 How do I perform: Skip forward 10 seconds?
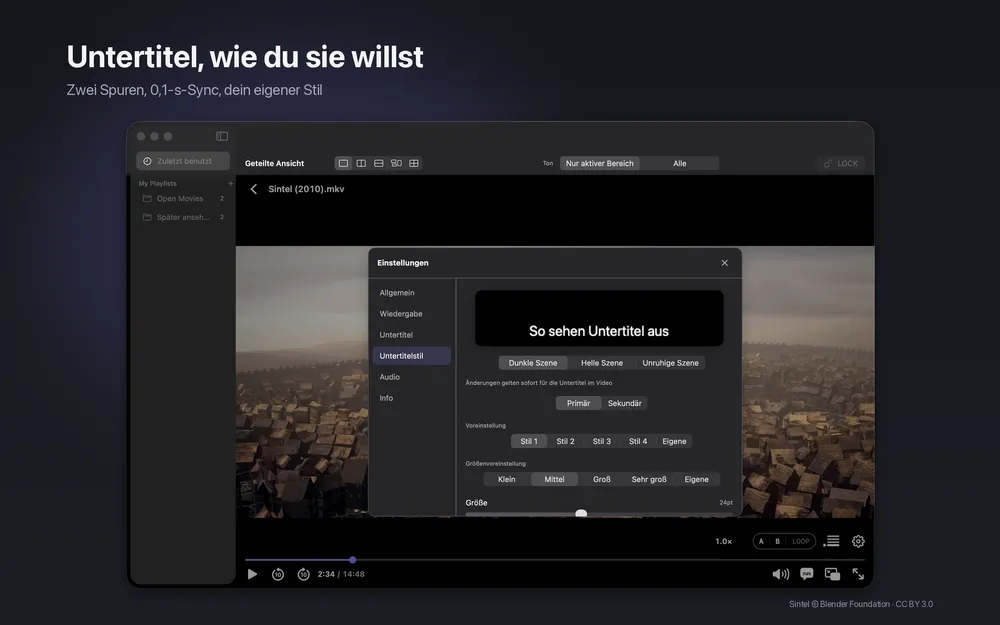click(303, 574)
